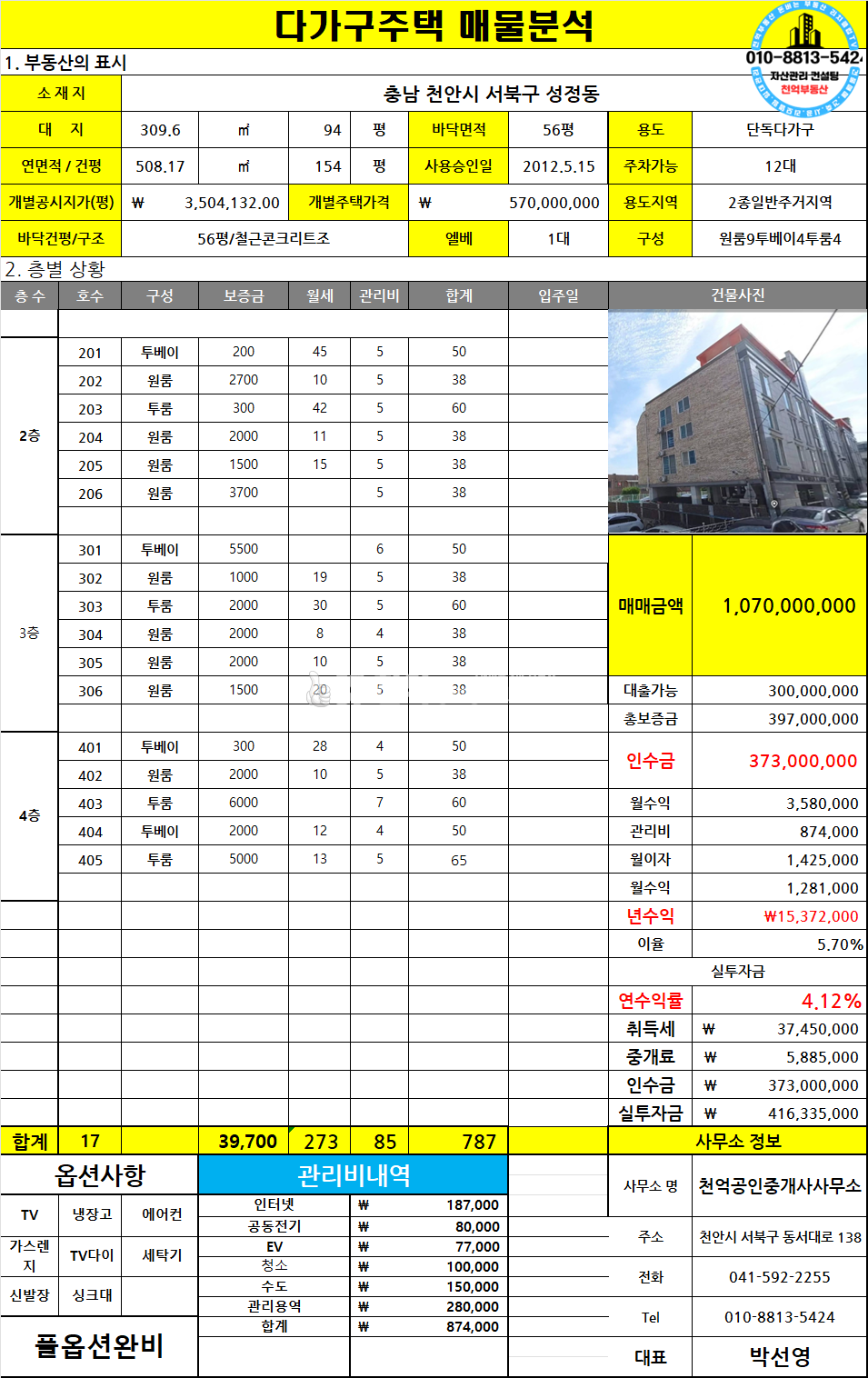The image size is (868, 1378).
Task: Click the '옵션사항' heading
Action: pyautogui.click(x=100, y=1175)
